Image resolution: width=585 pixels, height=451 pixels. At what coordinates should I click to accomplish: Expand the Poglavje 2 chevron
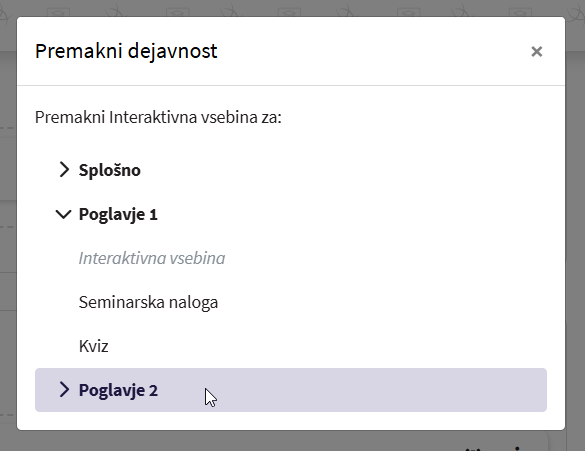64,390
